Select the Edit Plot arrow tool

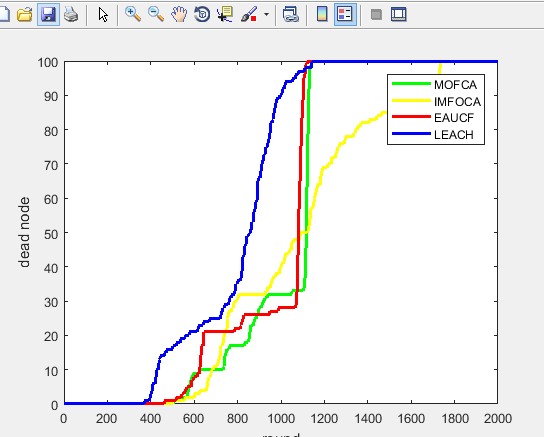click(x=103, y=15)
